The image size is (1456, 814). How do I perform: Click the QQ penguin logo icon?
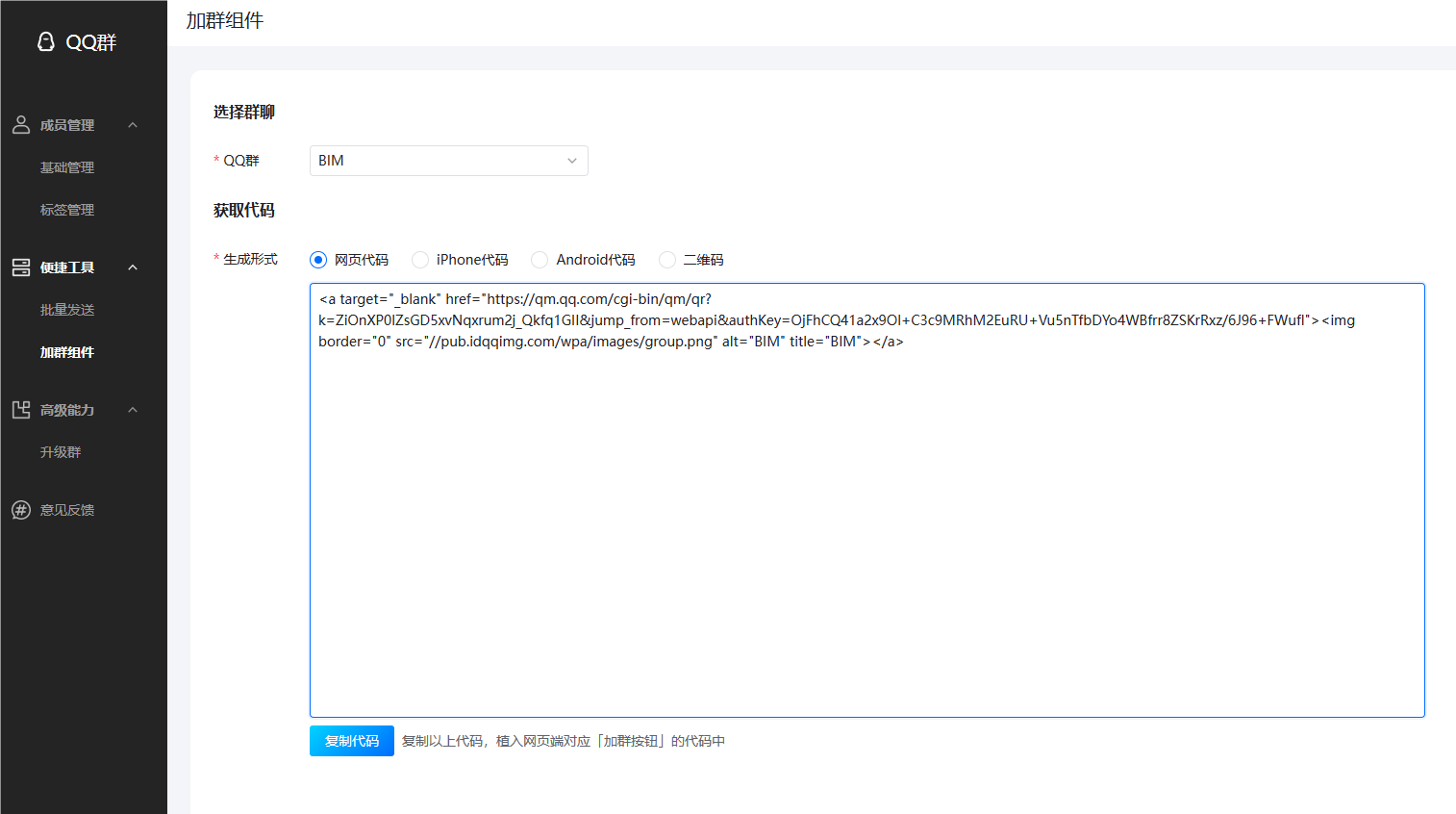(45, 41)
